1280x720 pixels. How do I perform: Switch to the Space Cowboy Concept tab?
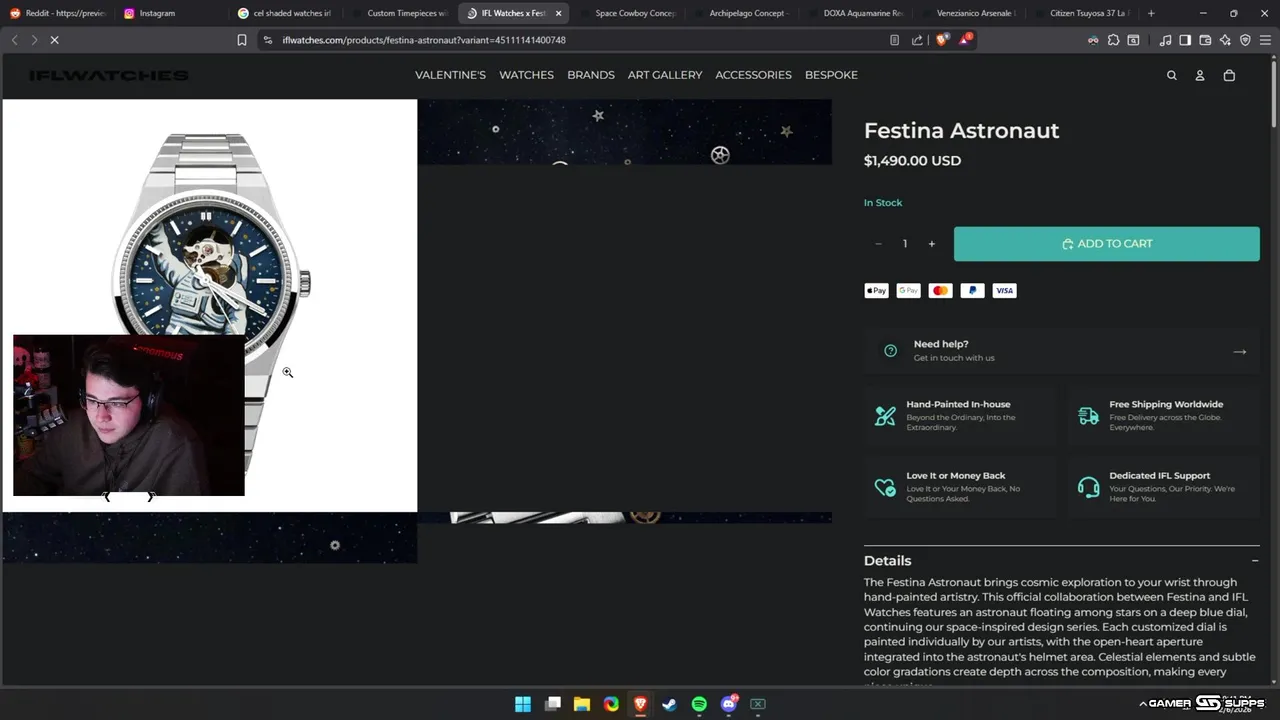tap(628, 13)
